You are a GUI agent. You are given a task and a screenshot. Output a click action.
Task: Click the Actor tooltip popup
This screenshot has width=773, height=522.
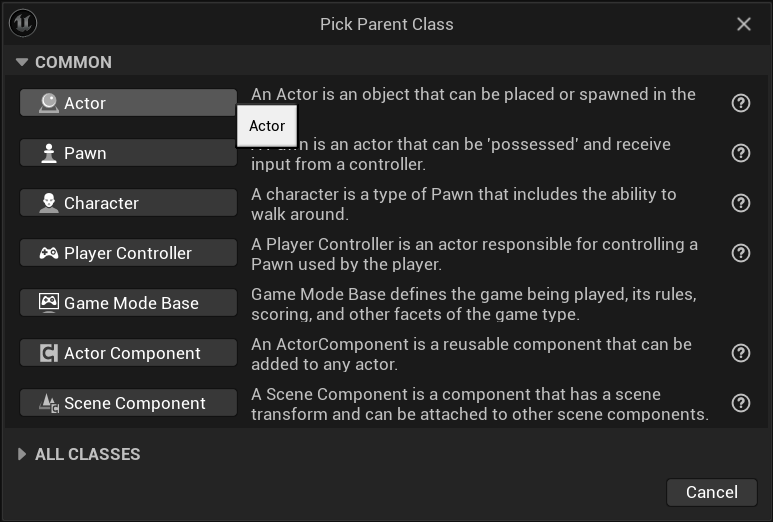click(267, 126)
